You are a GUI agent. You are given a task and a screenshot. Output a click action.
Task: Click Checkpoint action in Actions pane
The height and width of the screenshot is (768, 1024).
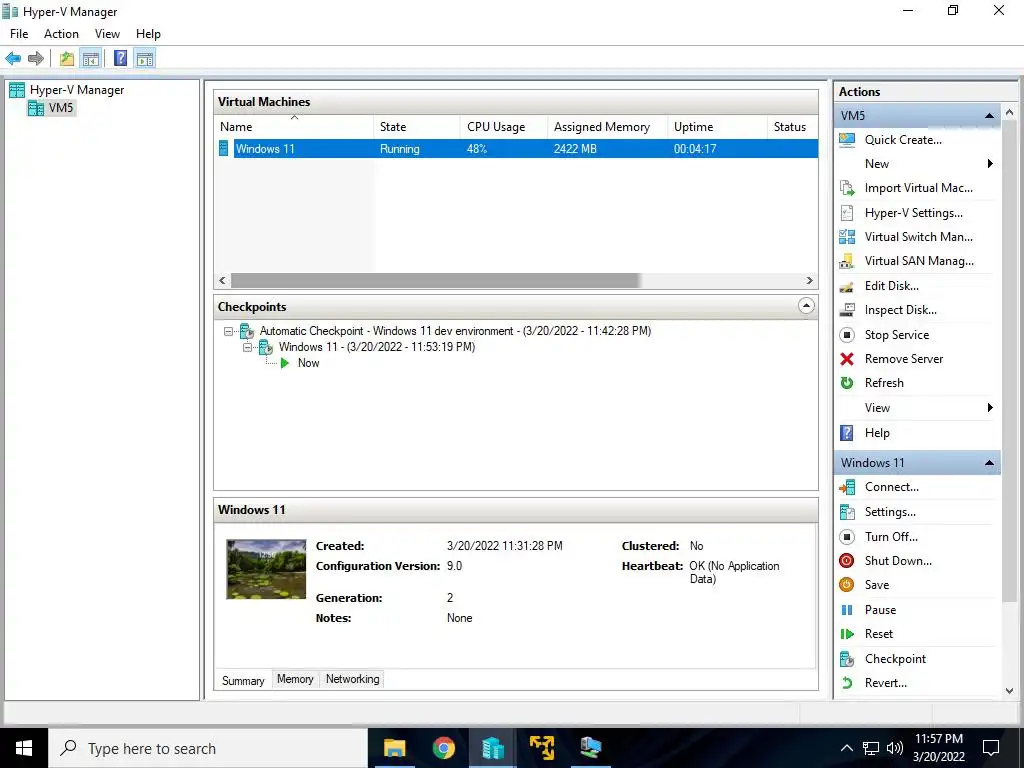click(x=895, y=659)
